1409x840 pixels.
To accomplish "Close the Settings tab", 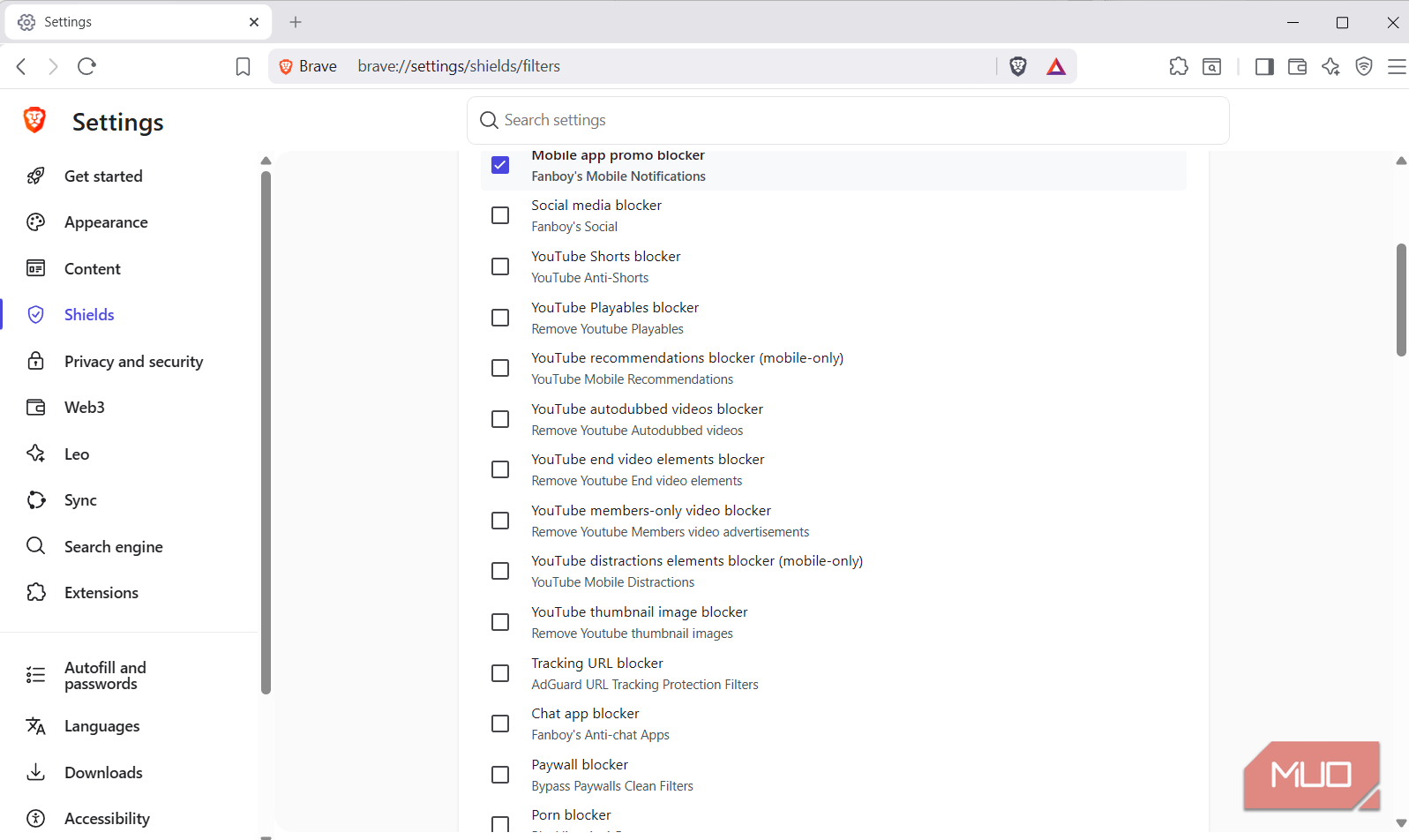I will [x=254, y=22].
